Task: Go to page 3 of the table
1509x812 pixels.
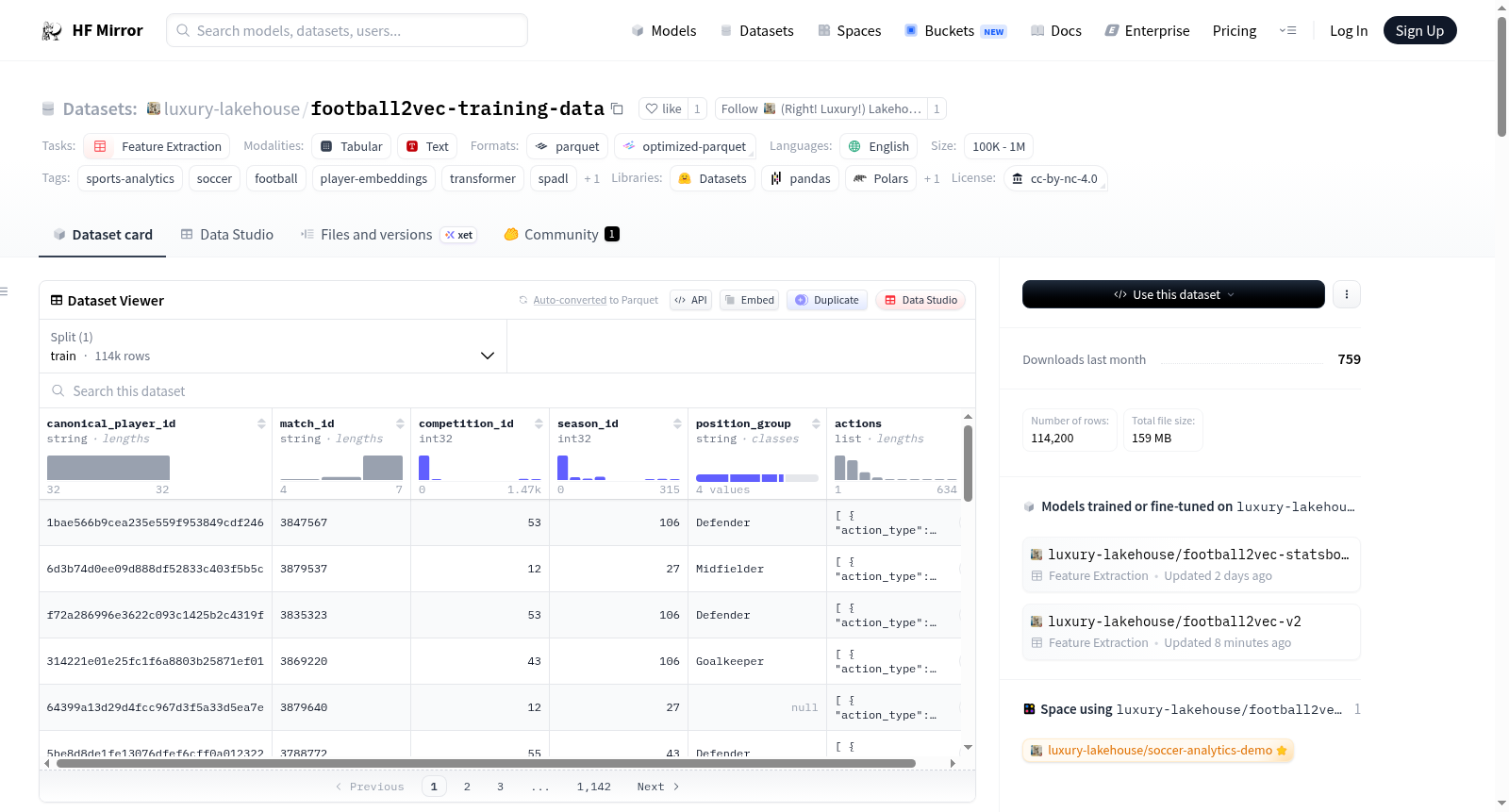Action: pos(500,787)
